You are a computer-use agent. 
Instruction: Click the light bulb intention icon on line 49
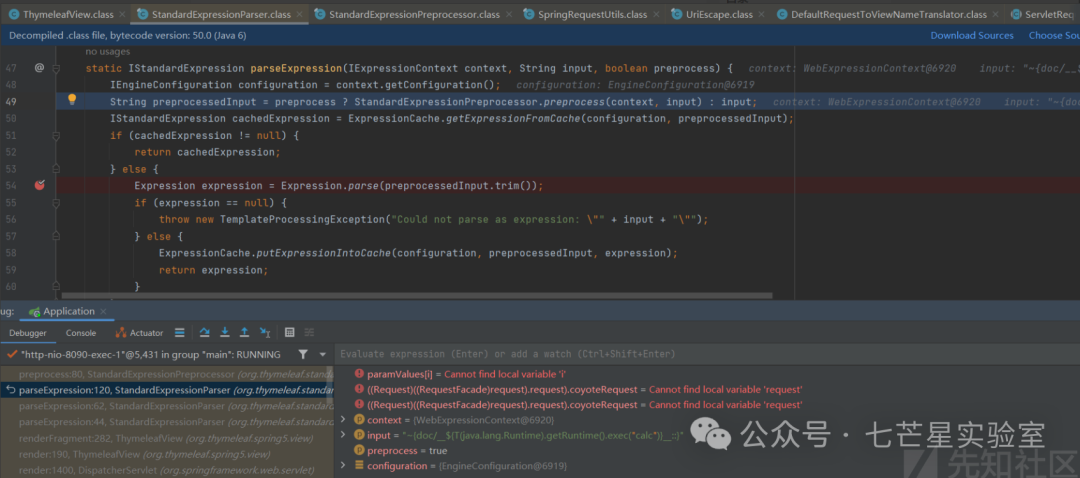[x=72, y=100]
